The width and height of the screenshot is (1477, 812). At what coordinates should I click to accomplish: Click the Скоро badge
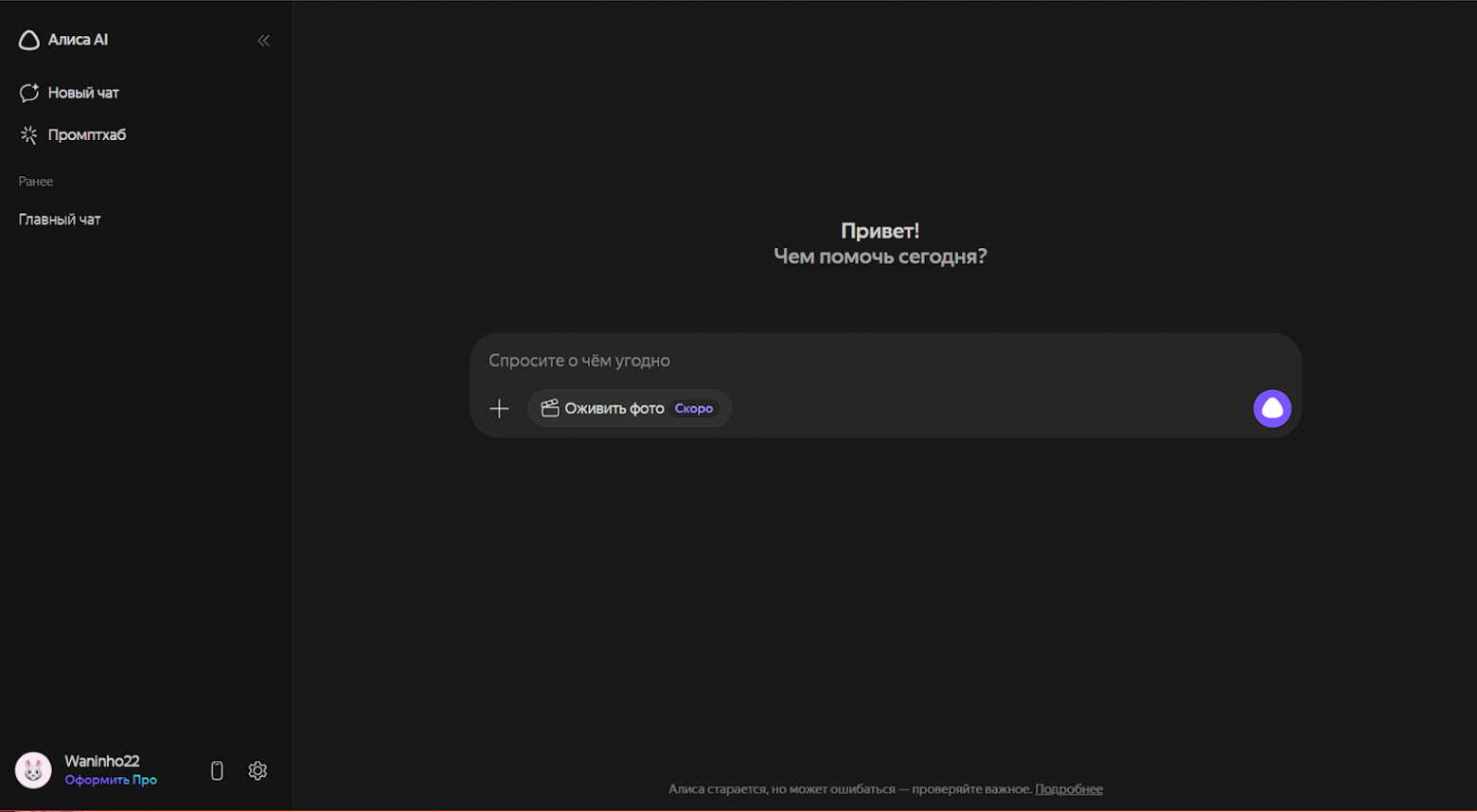click(694, 408)
